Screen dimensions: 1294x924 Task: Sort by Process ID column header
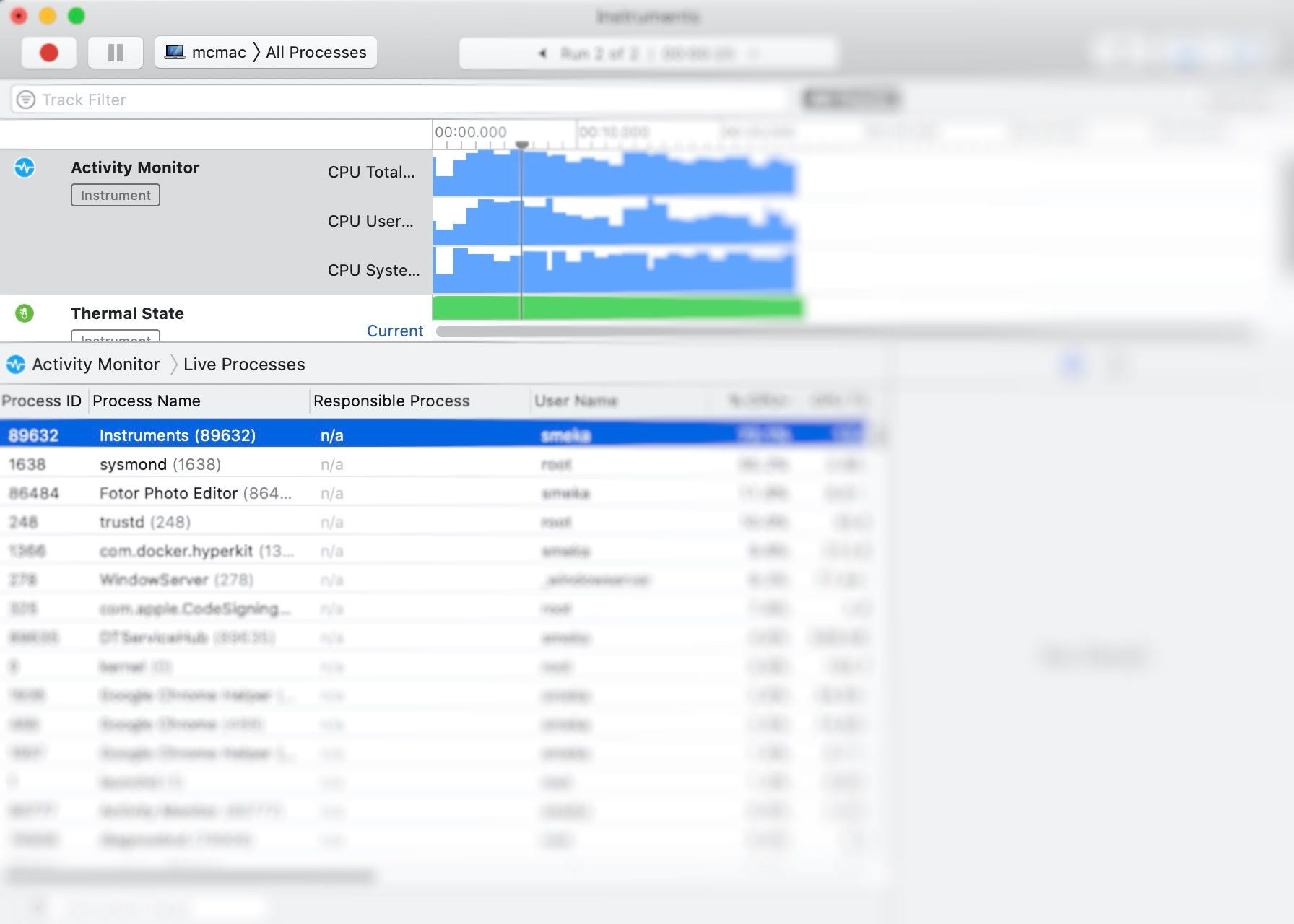coord(42,401)
